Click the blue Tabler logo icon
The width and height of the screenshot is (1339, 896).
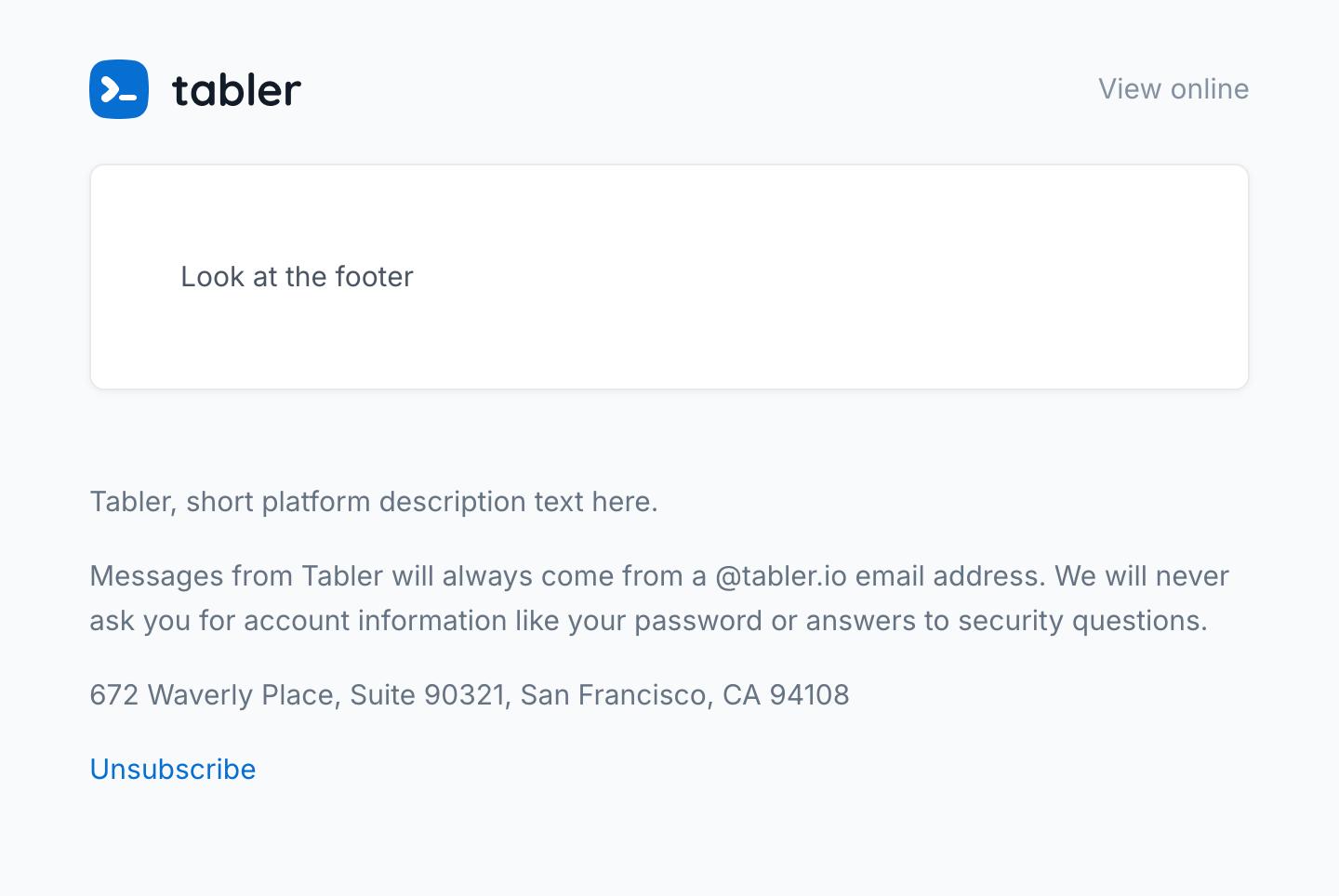coord(119,89)
